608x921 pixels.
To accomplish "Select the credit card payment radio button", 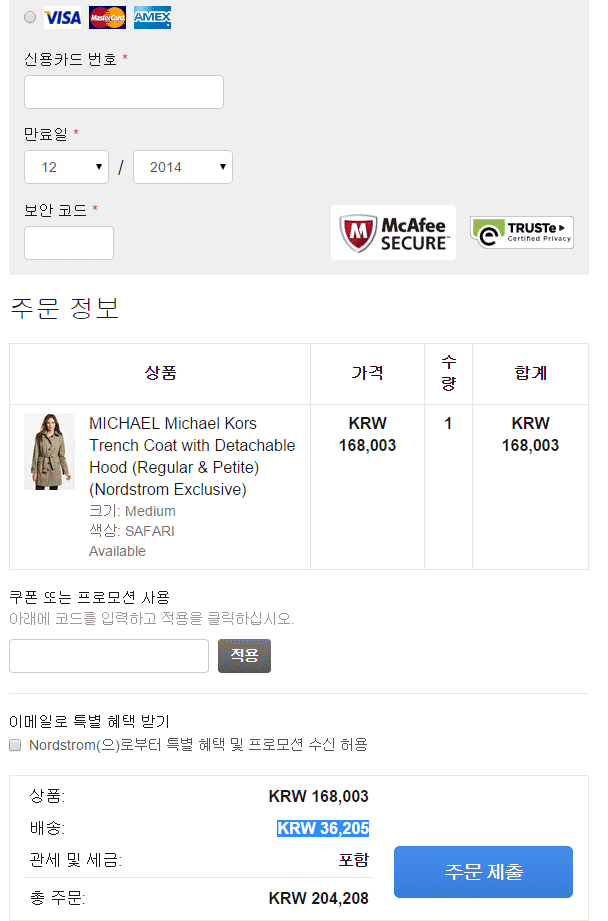I will 29,18.
